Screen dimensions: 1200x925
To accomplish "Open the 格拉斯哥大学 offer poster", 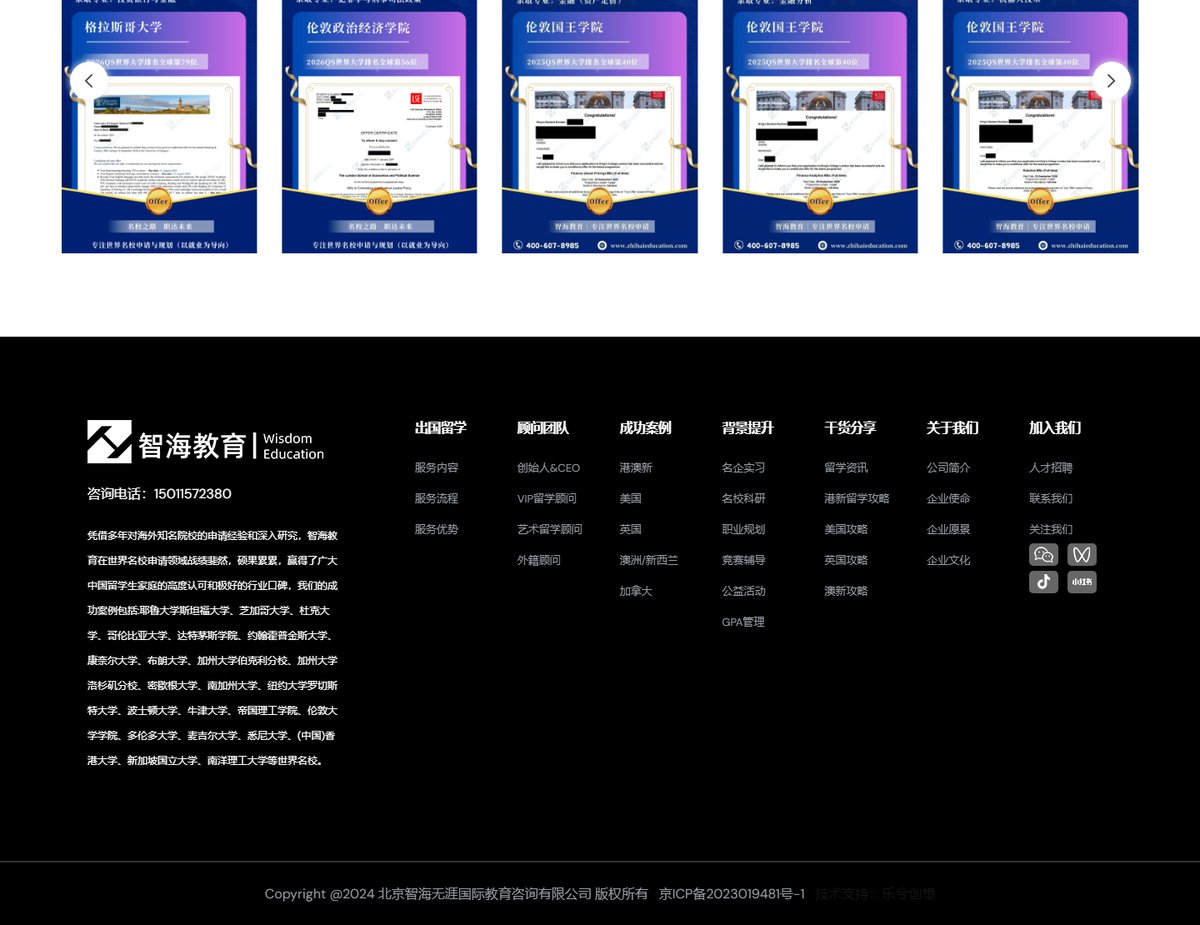I will 159,126.
